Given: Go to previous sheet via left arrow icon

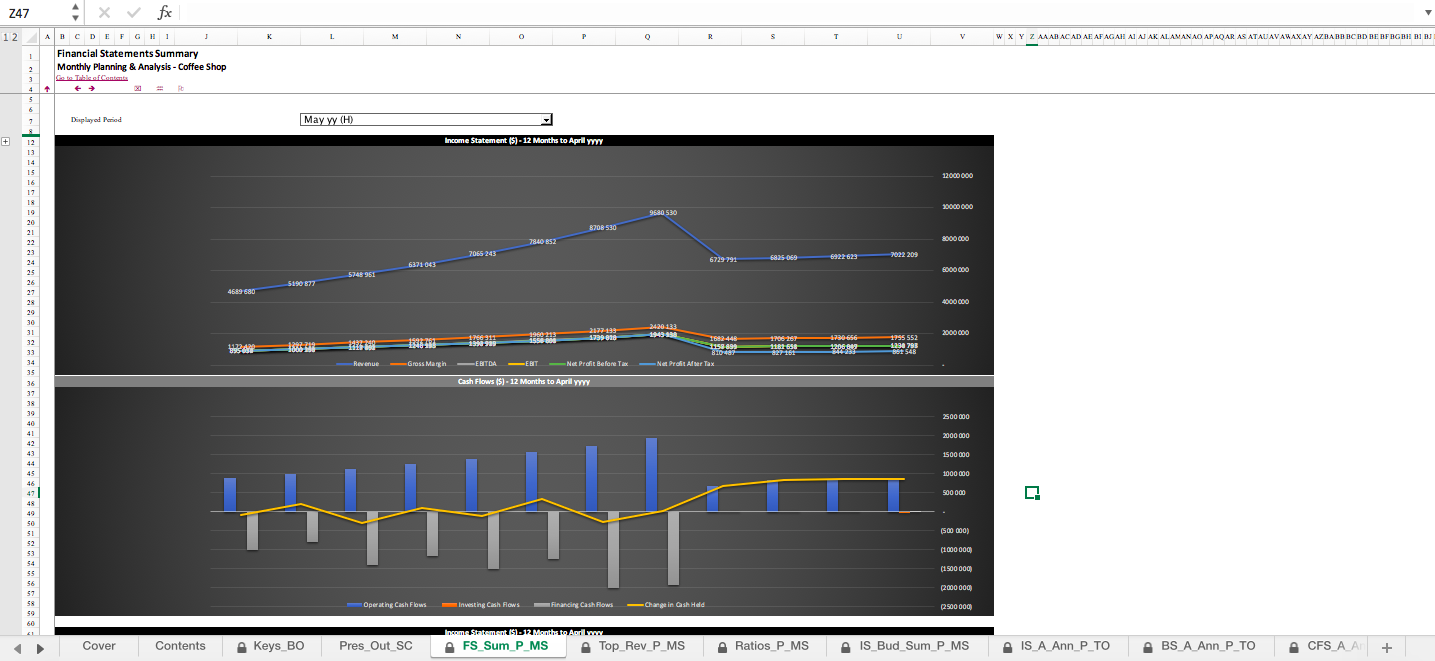Looking at the screenshot, I should [x=78, y=88].
